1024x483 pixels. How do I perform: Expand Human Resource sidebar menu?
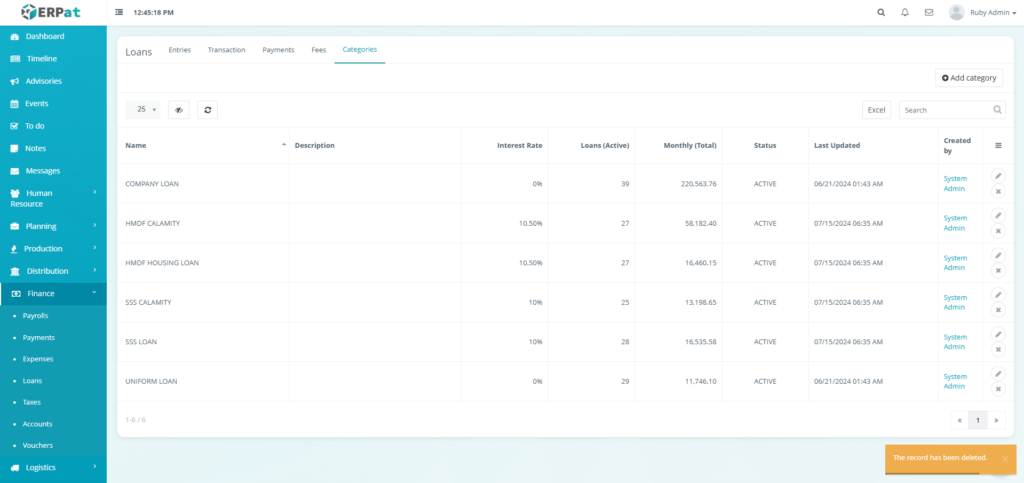coord(53,198)
